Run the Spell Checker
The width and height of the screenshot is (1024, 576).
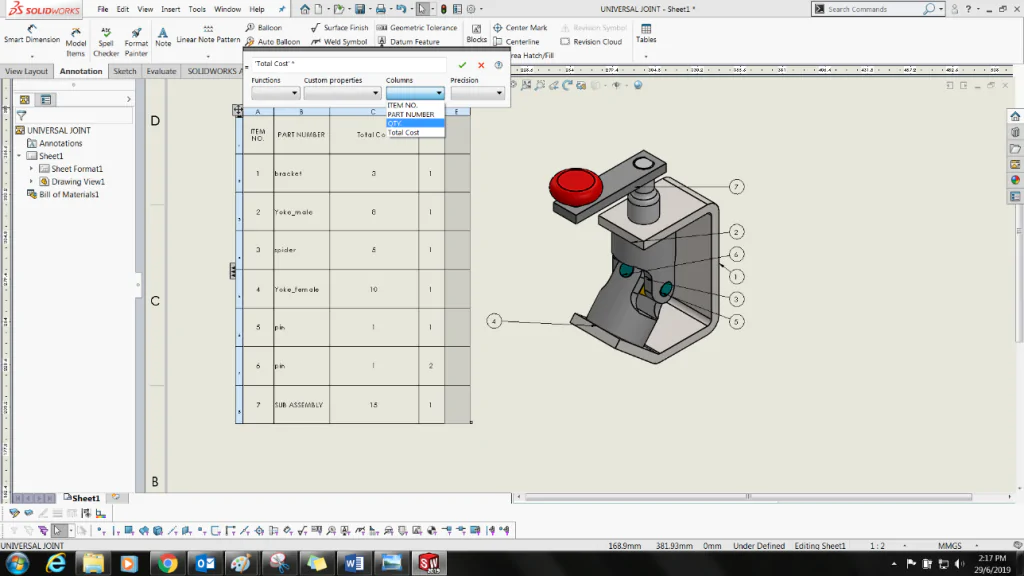click(106, 42)
